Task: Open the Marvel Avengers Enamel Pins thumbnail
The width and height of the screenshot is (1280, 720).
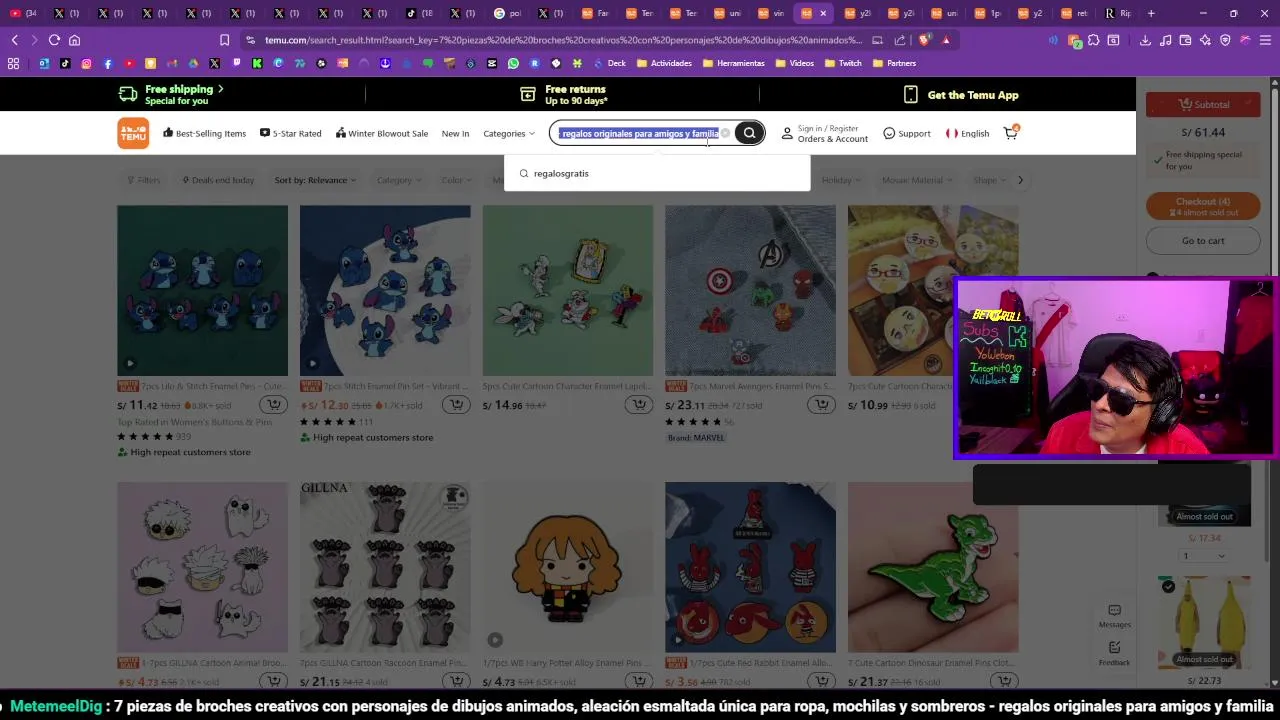Action: point(750,290)
